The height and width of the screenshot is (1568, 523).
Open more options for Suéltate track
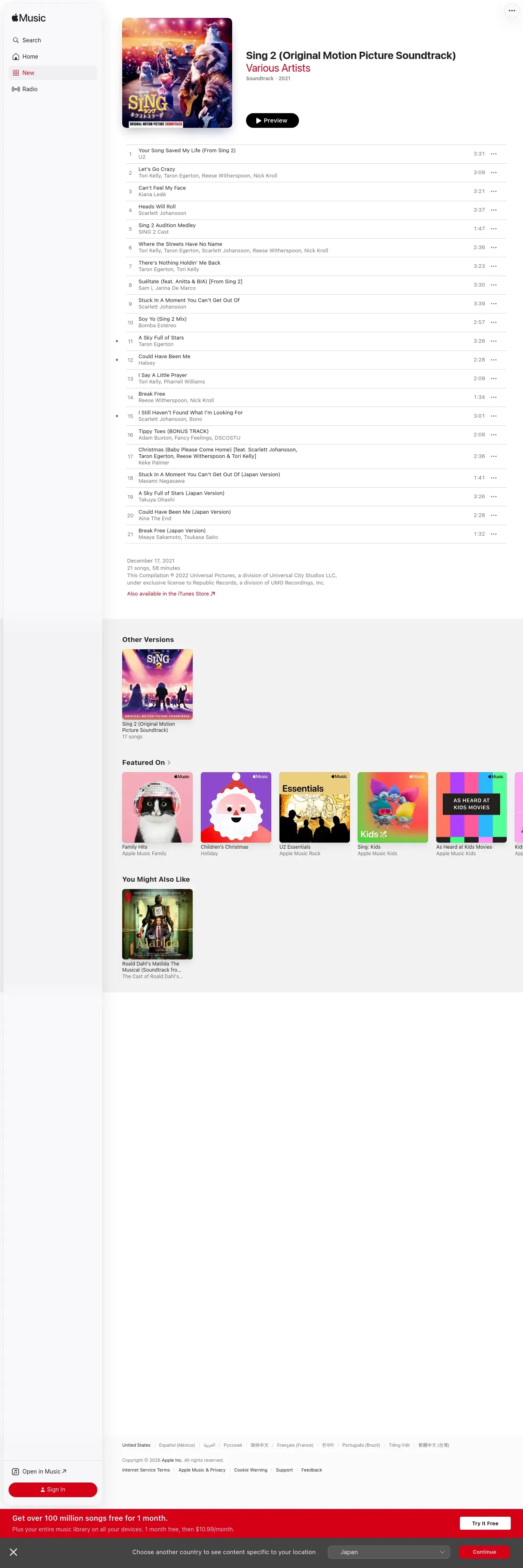tap(494, 285)
